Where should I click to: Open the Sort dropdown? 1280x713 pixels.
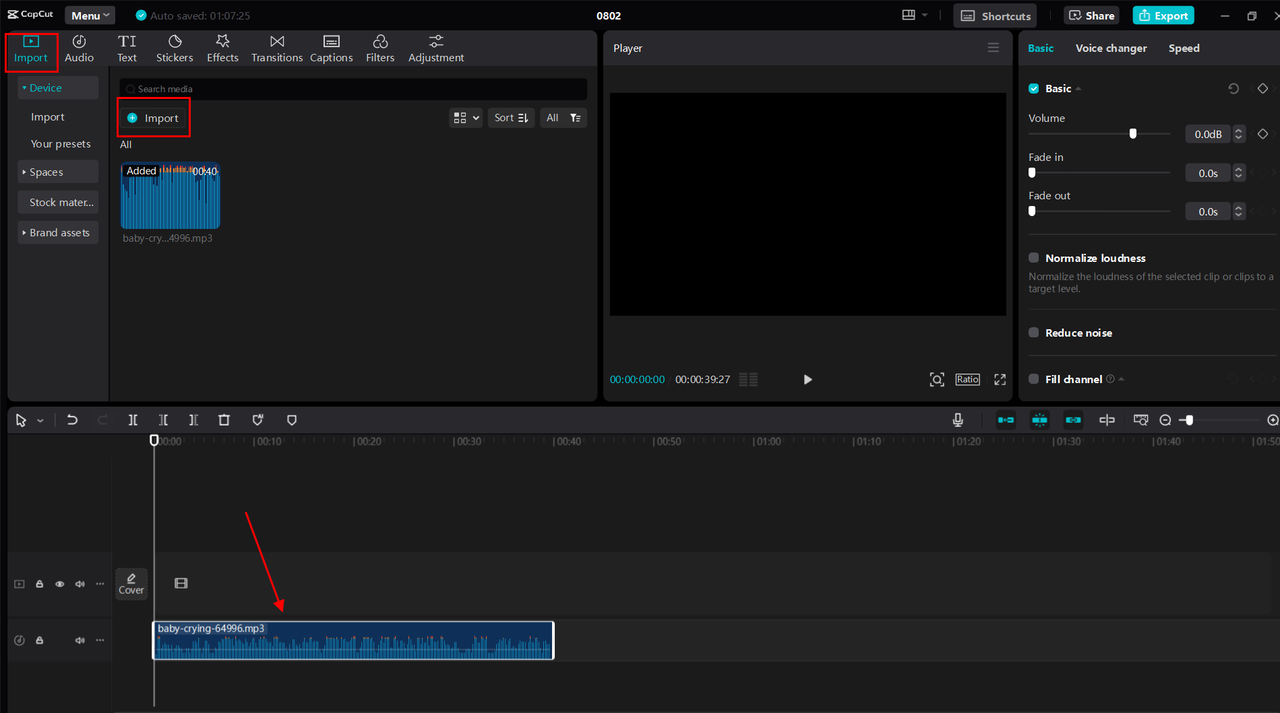point(511,118)
